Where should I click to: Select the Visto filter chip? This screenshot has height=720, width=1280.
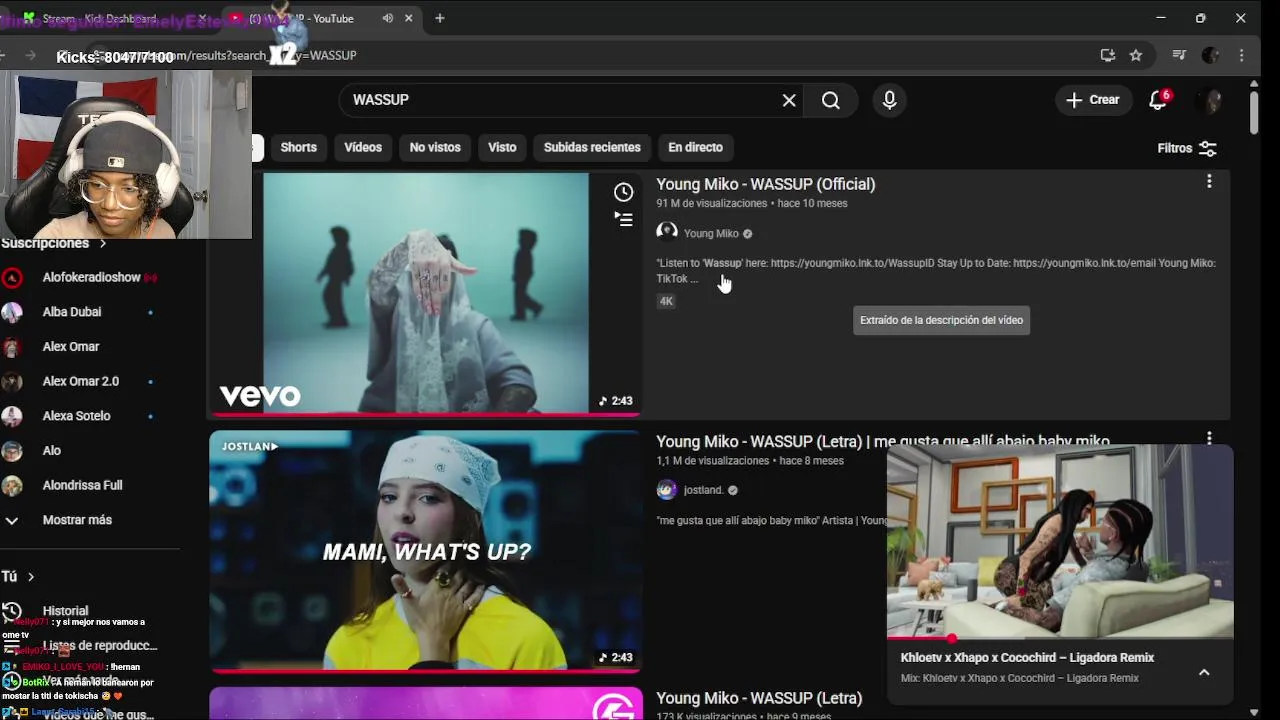tap(502, 147)
